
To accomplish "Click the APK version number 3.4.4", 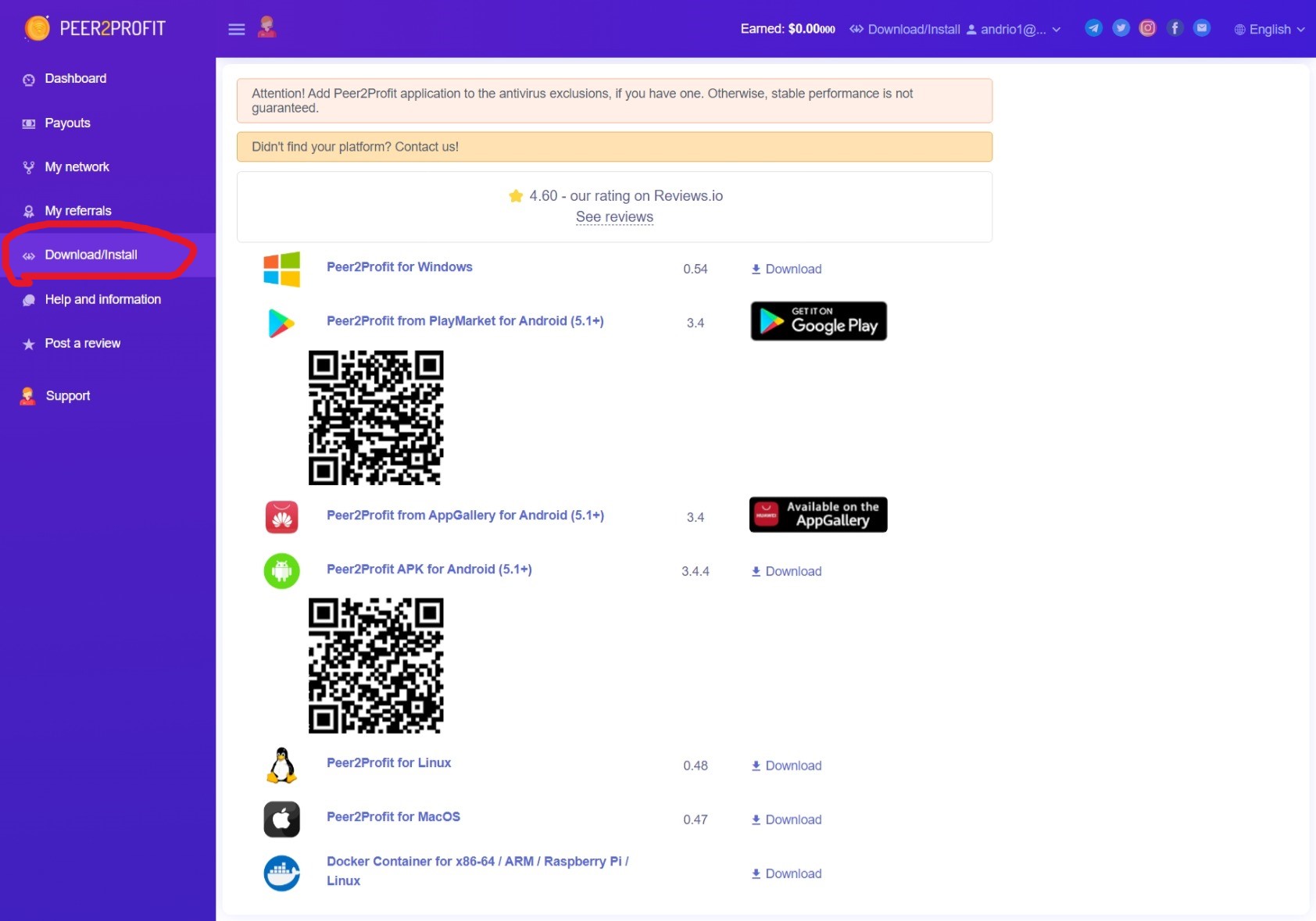I will coord(696,572).
